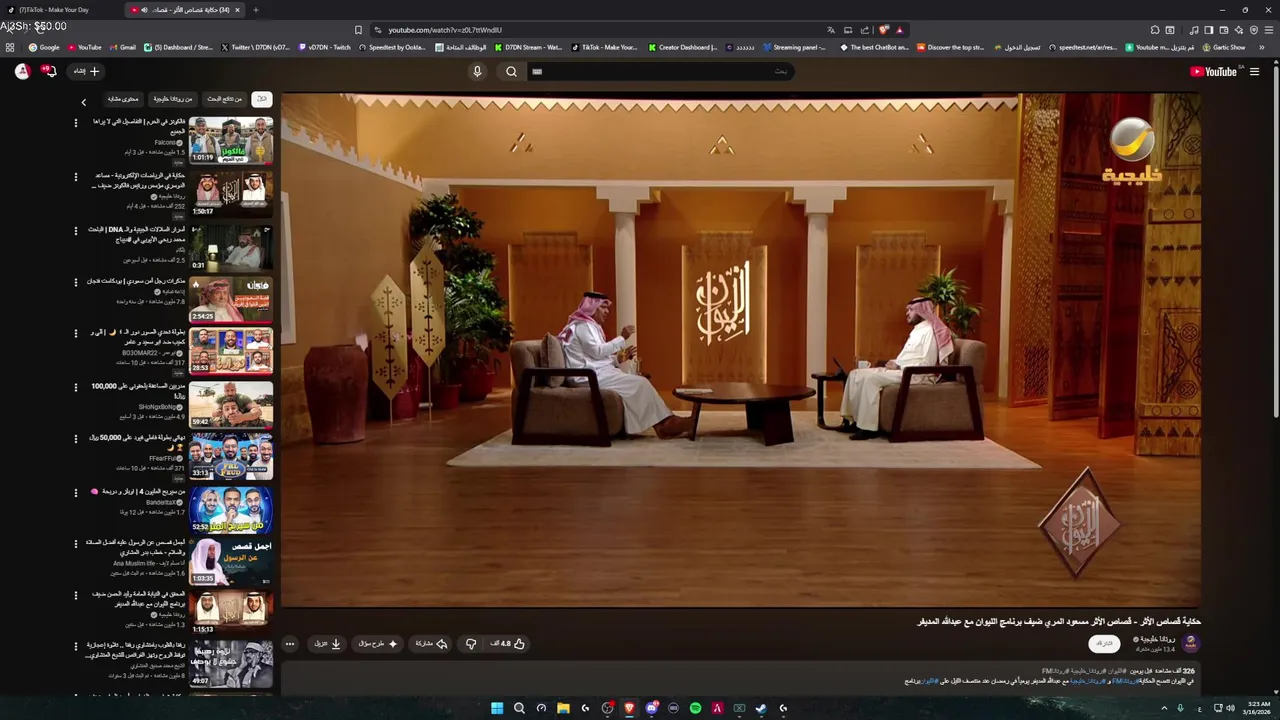1280x720 pixels.
Task: Open recommended video thumbnail with 52:52 duration
Action: click(x=231, y=509)
